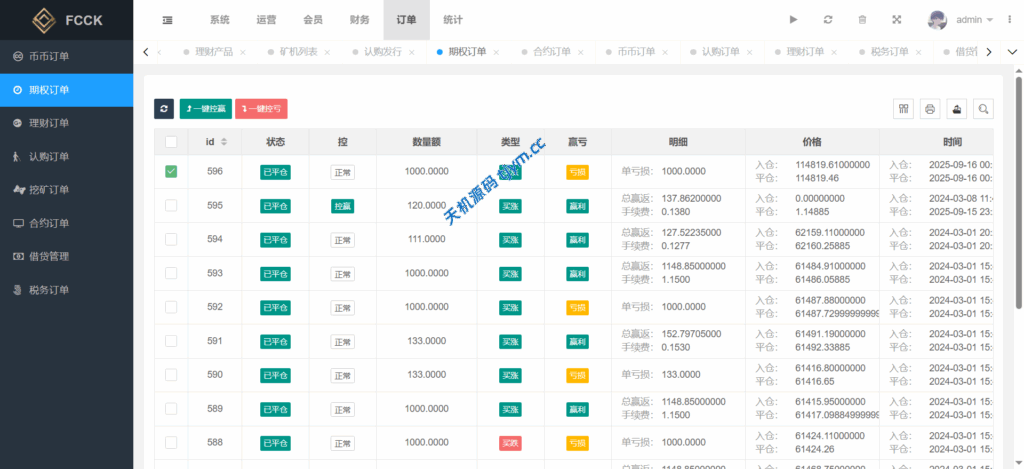1024x469 pixels.
Task: Click the FCCK logo
Action: (x=67, y=20)
